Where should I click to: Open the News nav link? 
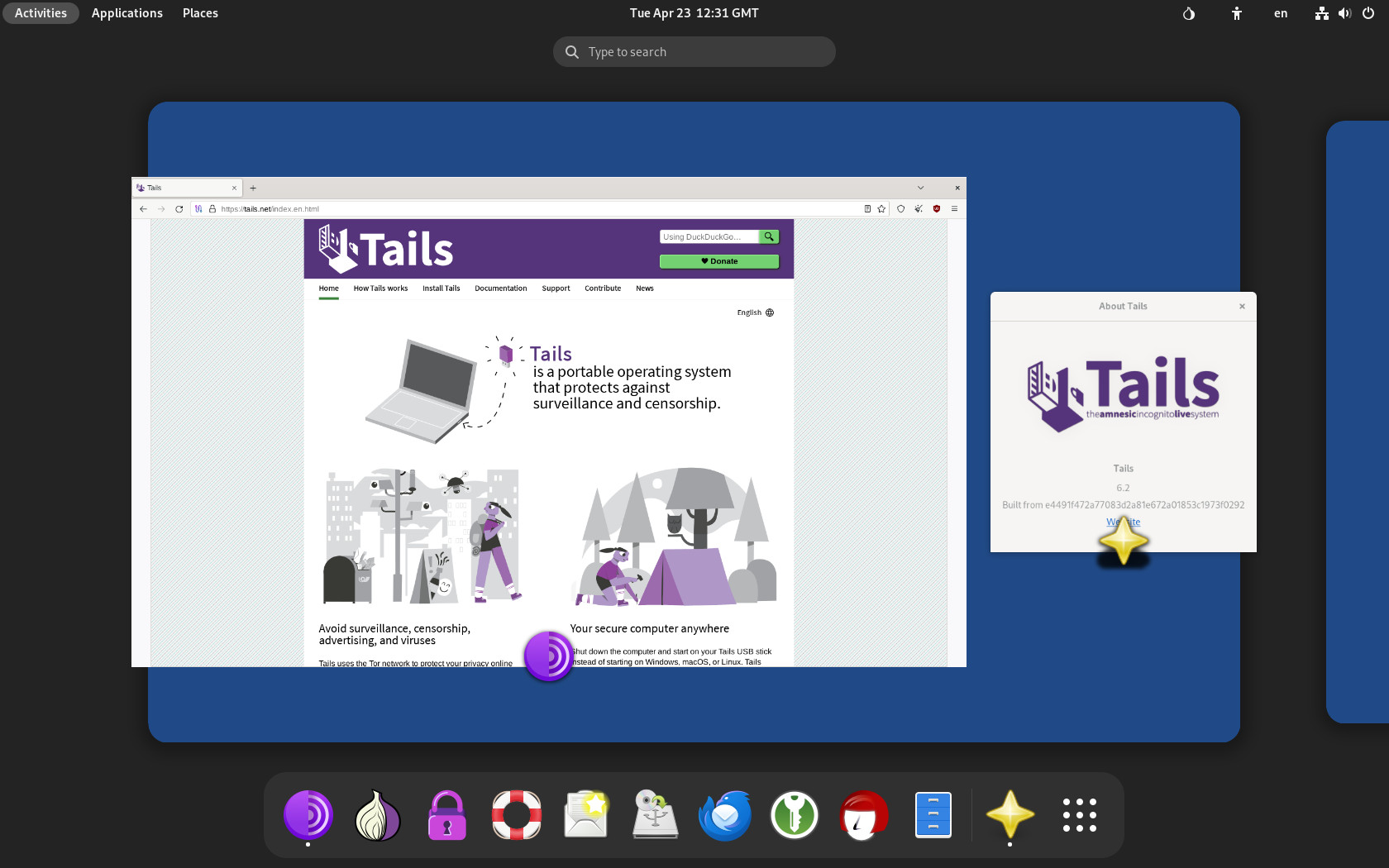tap(645, 289)
